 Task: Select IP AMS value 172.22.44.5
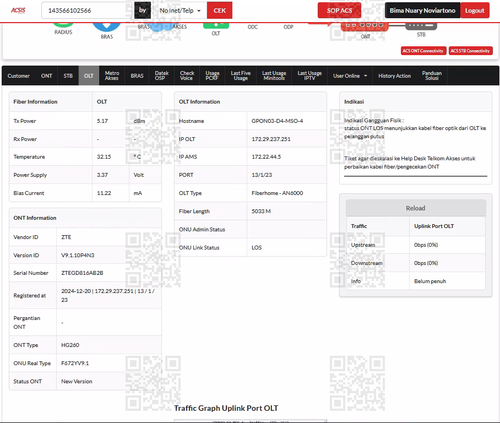(x=266, y=157)
